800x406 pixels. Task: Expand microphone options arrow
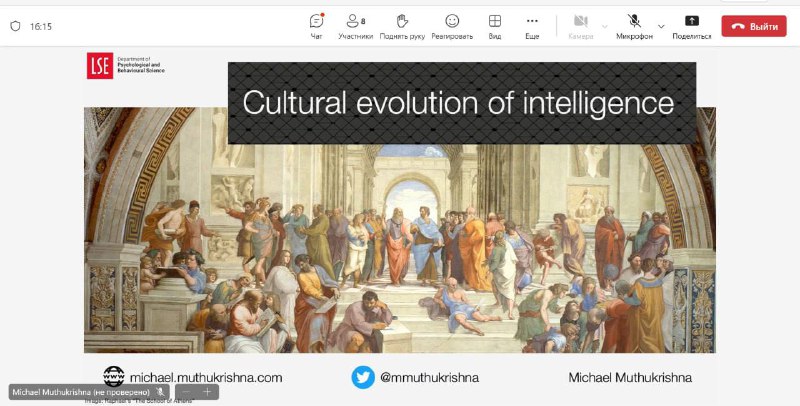661,27
